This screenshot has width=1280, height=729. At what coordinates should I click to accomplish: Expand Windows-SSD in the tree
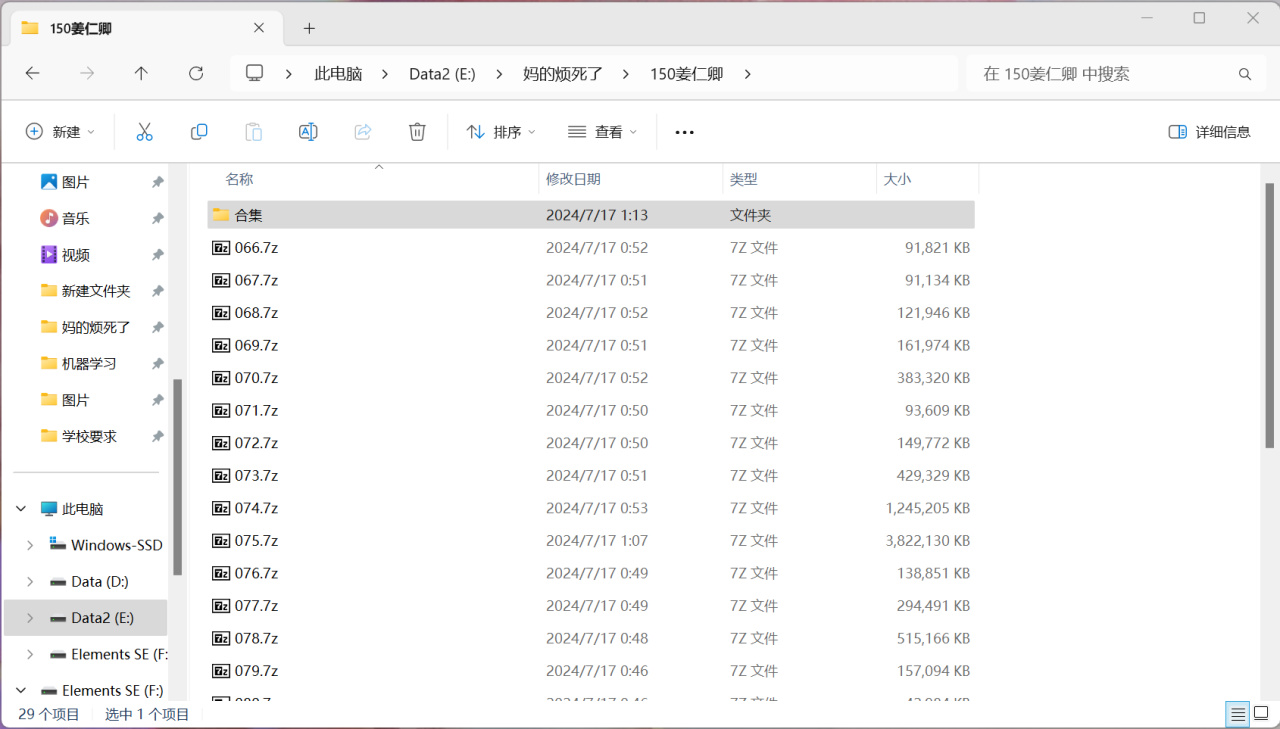pyautogui.click(x=30, y=545)
